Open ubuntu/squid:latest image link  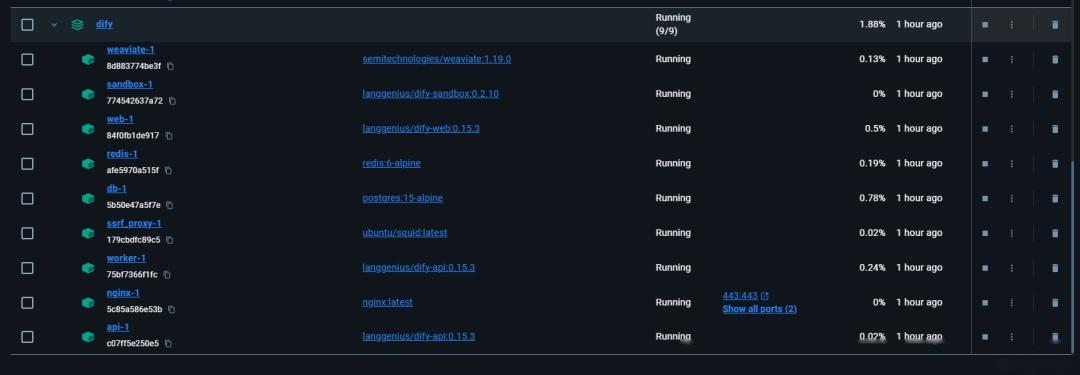404,233
